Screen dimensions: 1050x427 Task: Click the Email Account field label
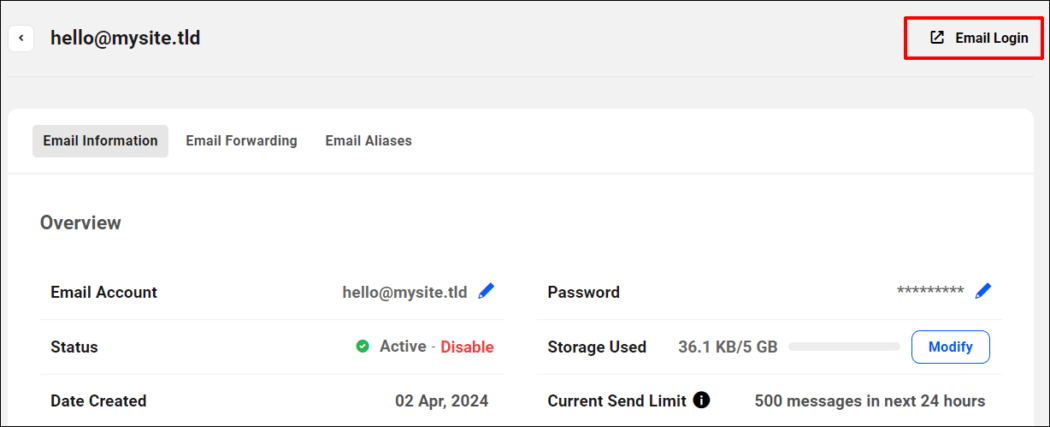104,292
